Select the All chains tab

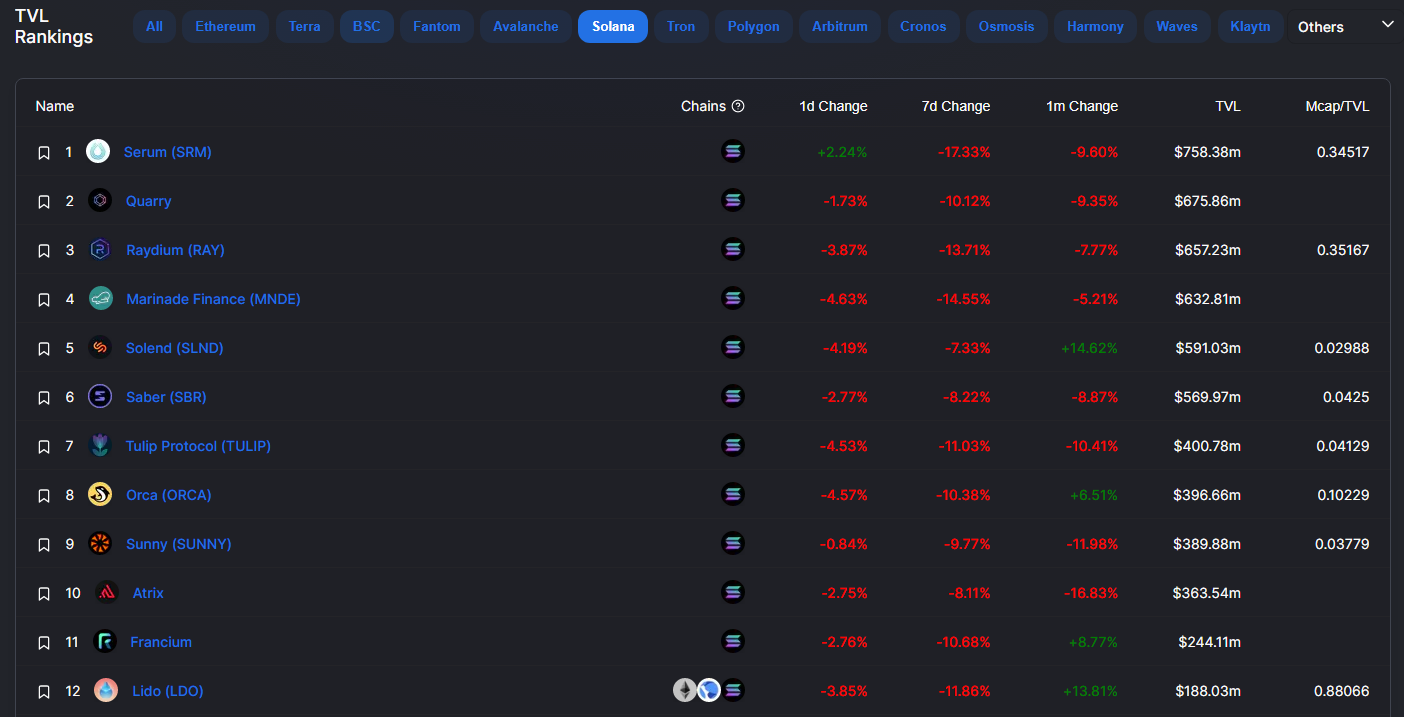[x=154, y=26]
